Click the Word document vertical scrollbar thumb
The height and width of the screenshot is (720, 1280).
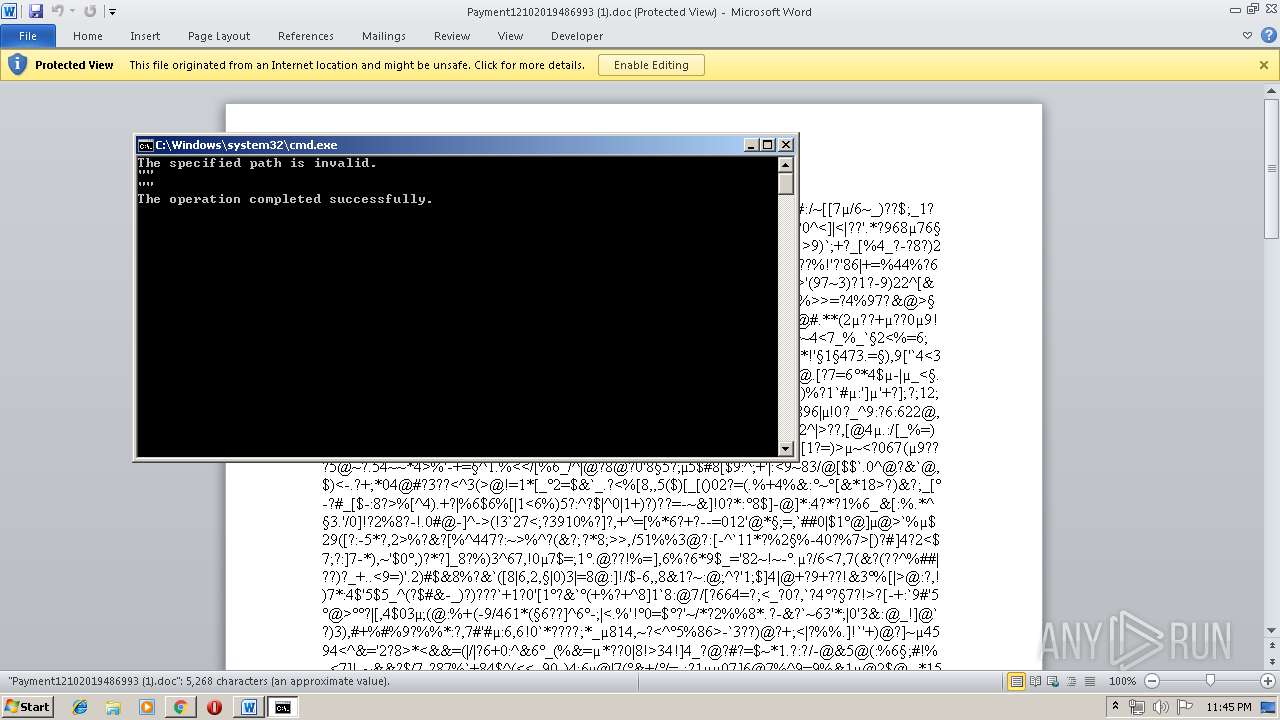[1271, 170]
